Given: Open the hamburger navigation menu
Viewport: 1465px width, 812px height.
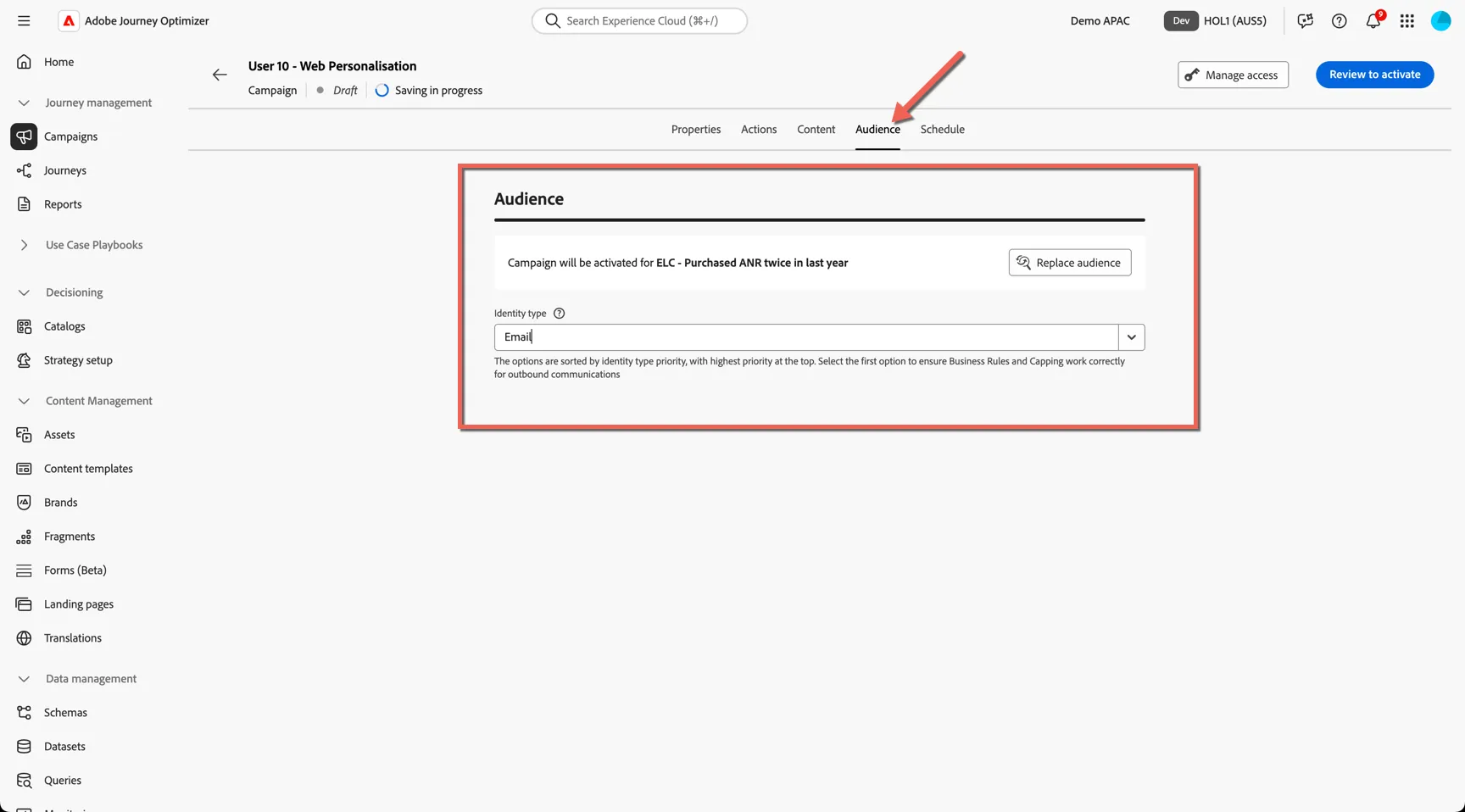Looking at the screenshot, I should coord(24,20).
